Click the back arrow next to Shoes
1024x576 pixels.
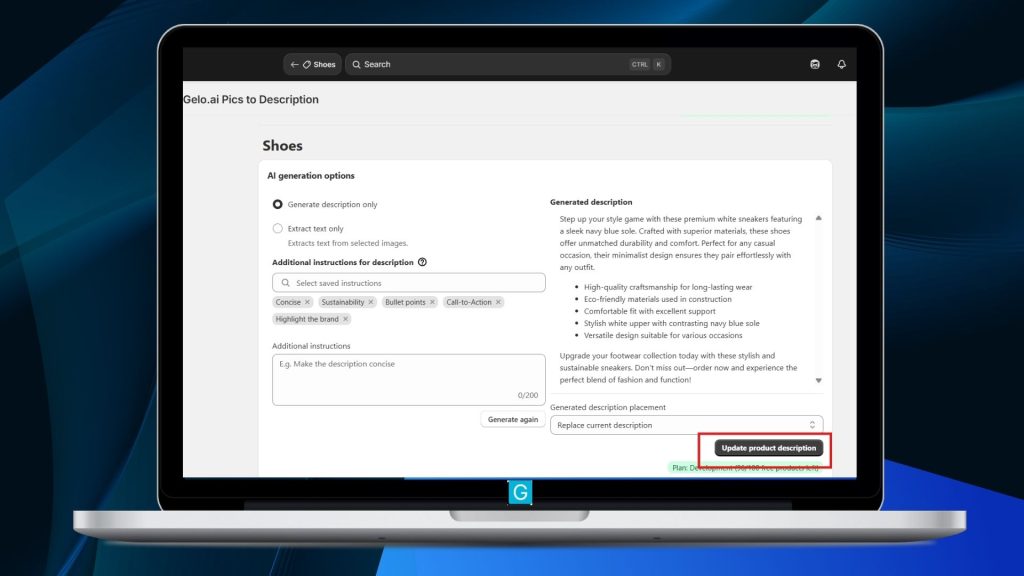click(295, 64)
